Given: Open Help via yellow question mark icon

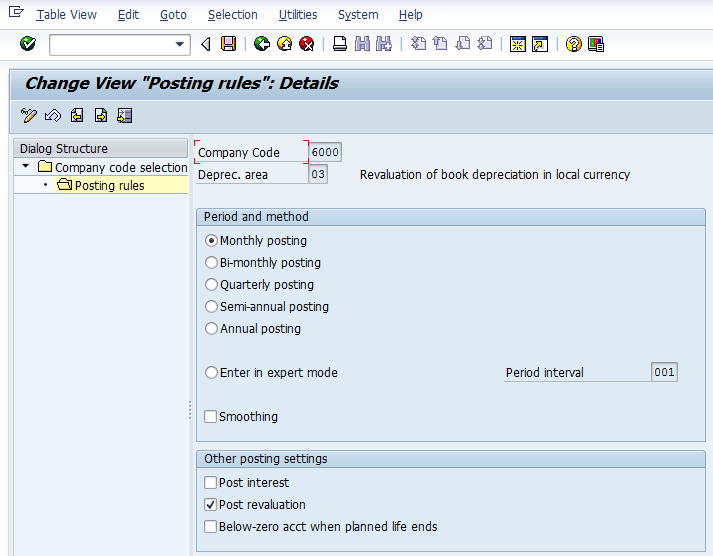Looking at the screenshot, I should tap(573, 44).
